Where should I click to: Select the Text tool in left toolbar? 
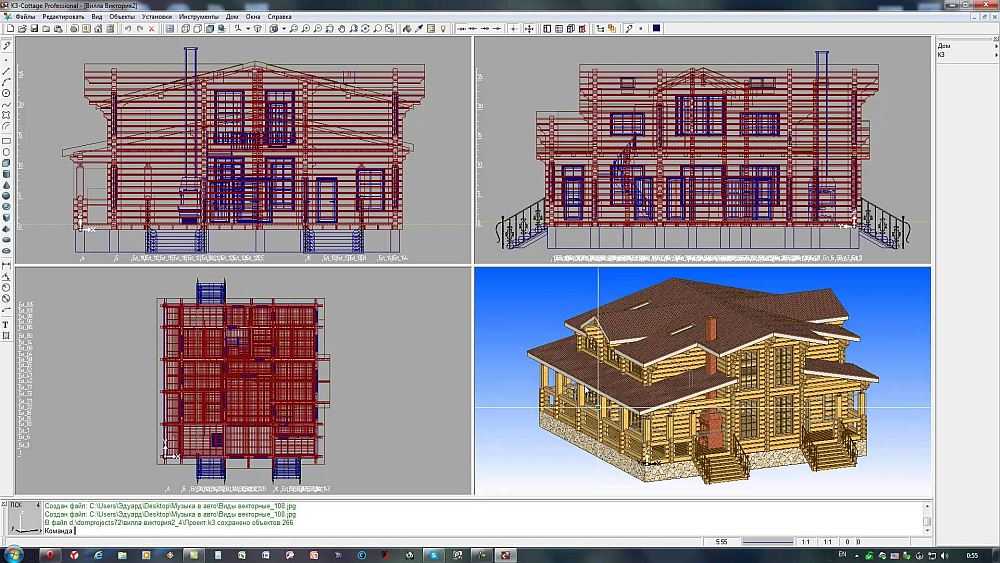click(6, 325)
